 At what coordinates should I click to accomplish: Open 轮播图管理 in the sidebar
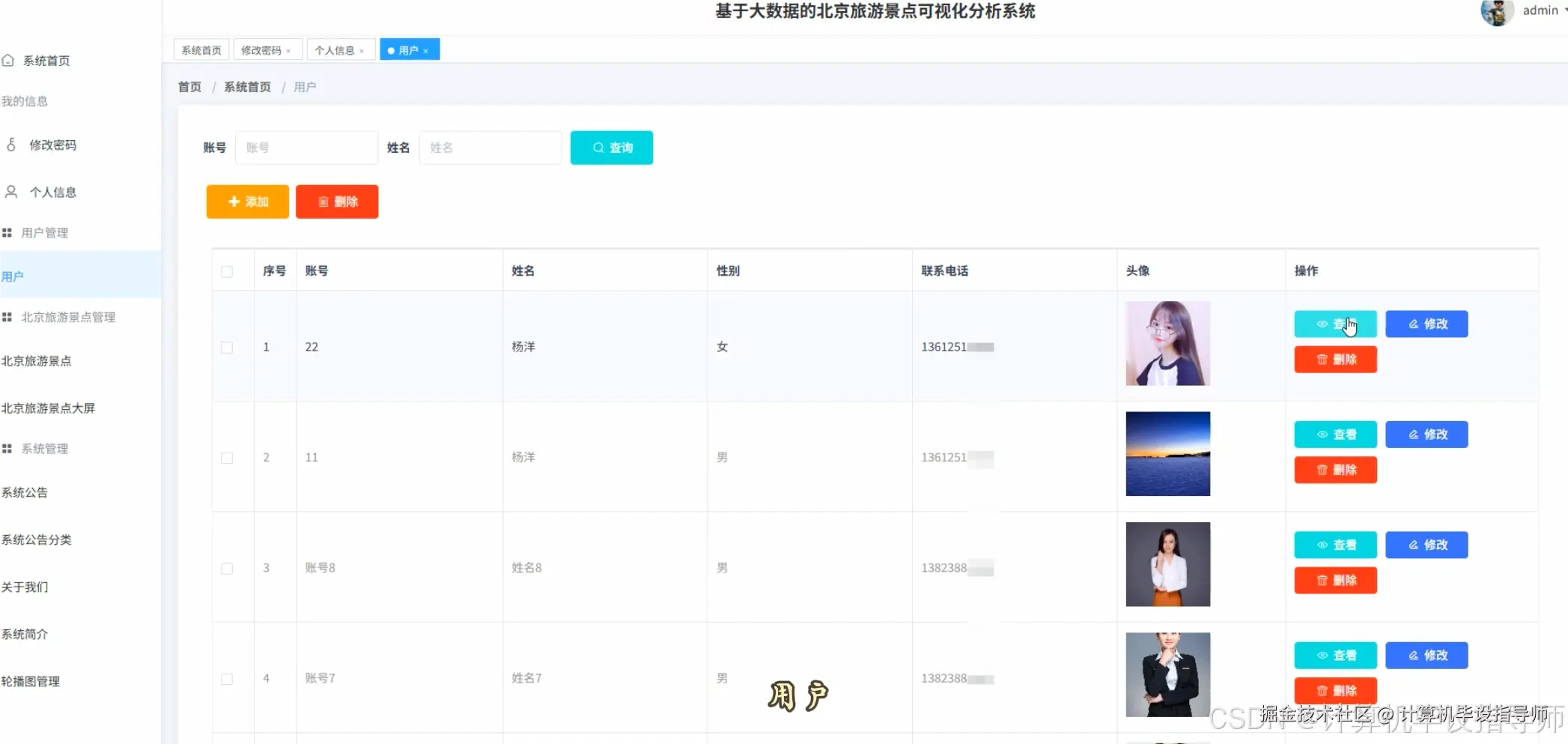coord(31,681)
